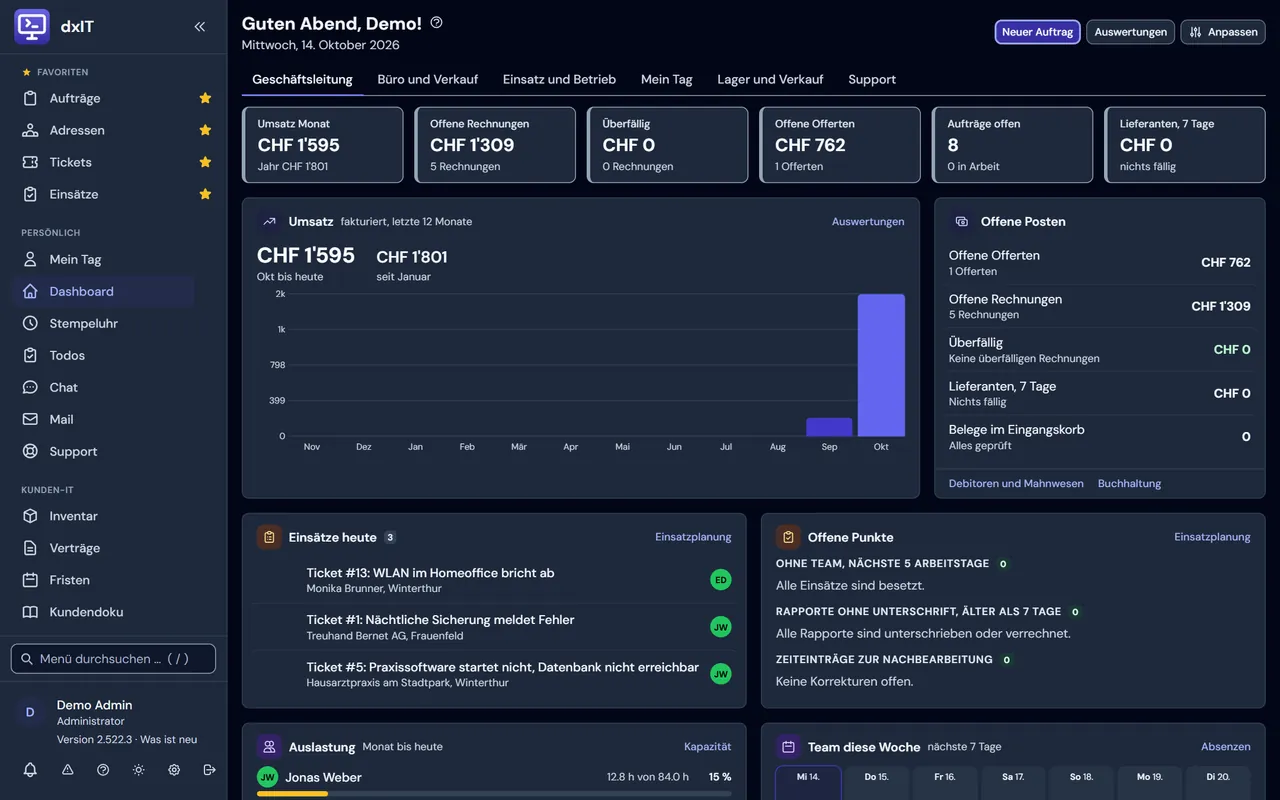The width and height of the screenshot is (1280, 800).
Task: Click the question mark icon in sidebar footer
Action: pyautogui.click(x=103, y=769)
